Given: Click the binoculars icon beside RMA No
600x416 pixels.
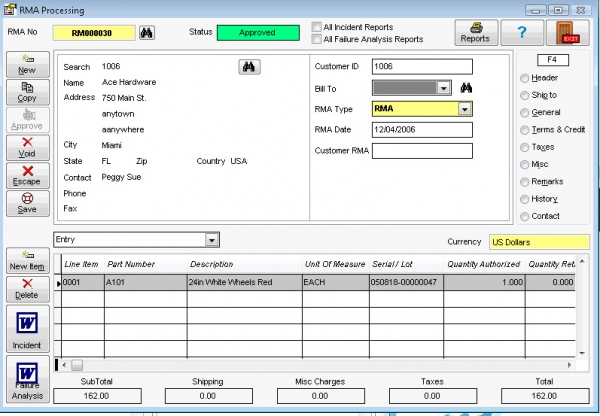Looking at the screenshot, I should click(148, 33).
